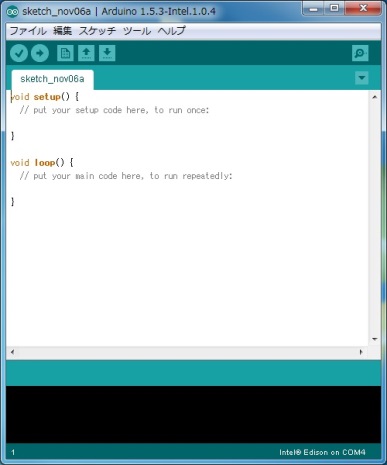Open the 編集 menu
387x465 pixels.
(62, 31)
